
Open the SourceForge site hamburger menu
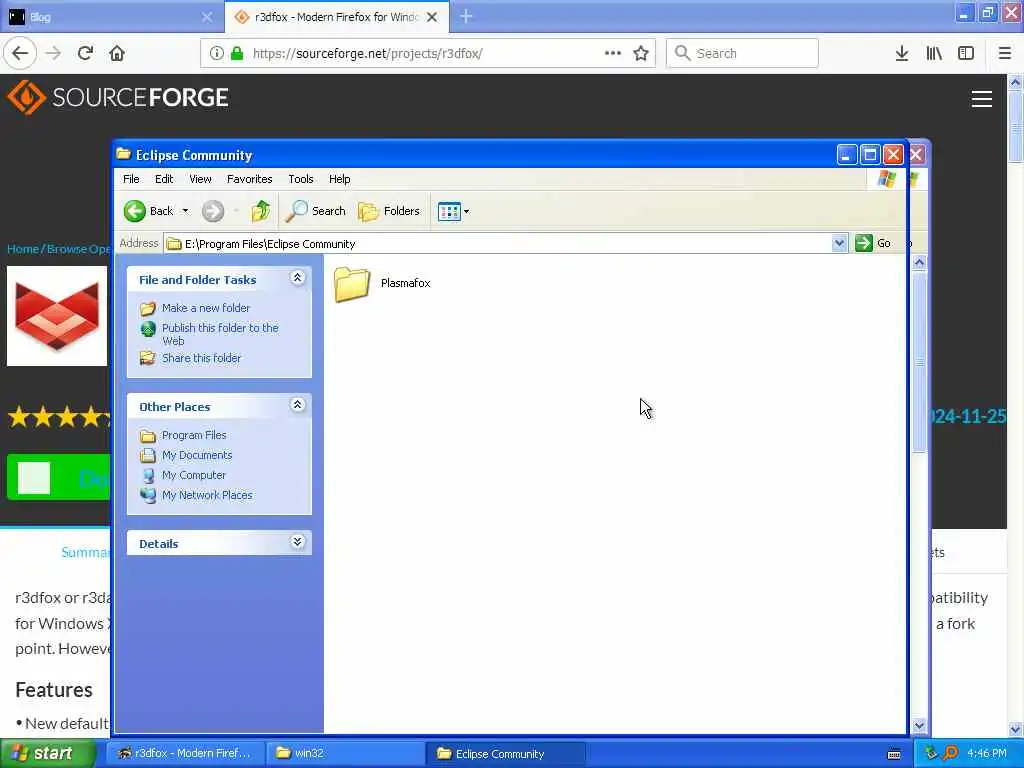[982, 99]
